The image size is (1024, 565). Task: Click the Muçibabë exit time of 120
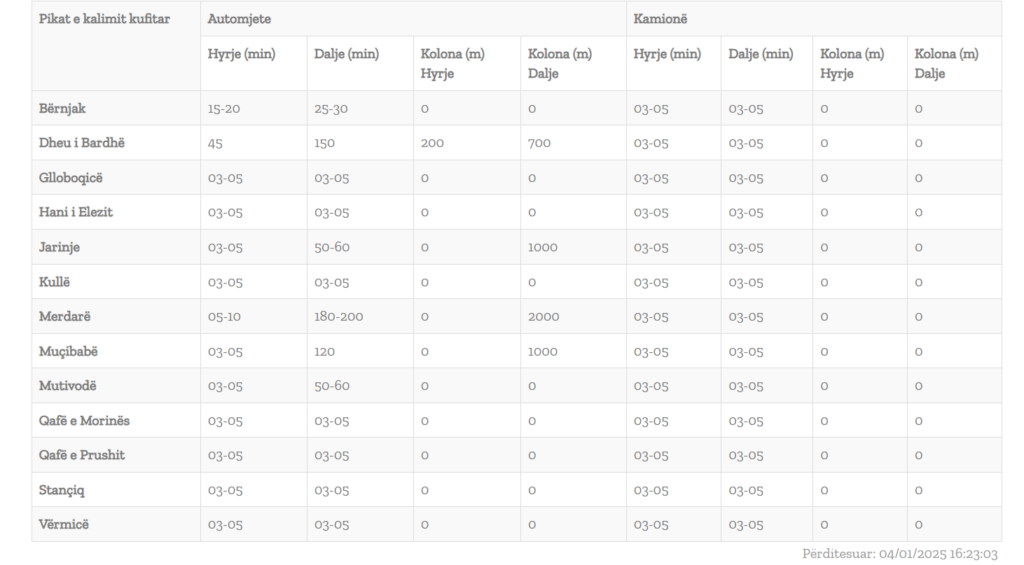point(325,351)
